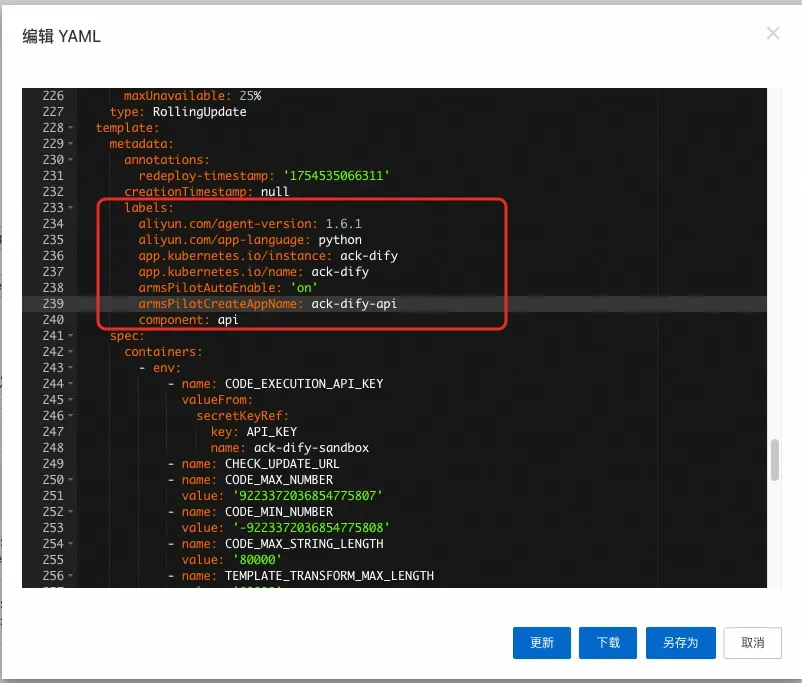This screenshot has height=683, width=802.
Task: Collapse fold arrow at line 243 env
Action: click(x=71, y=368)
